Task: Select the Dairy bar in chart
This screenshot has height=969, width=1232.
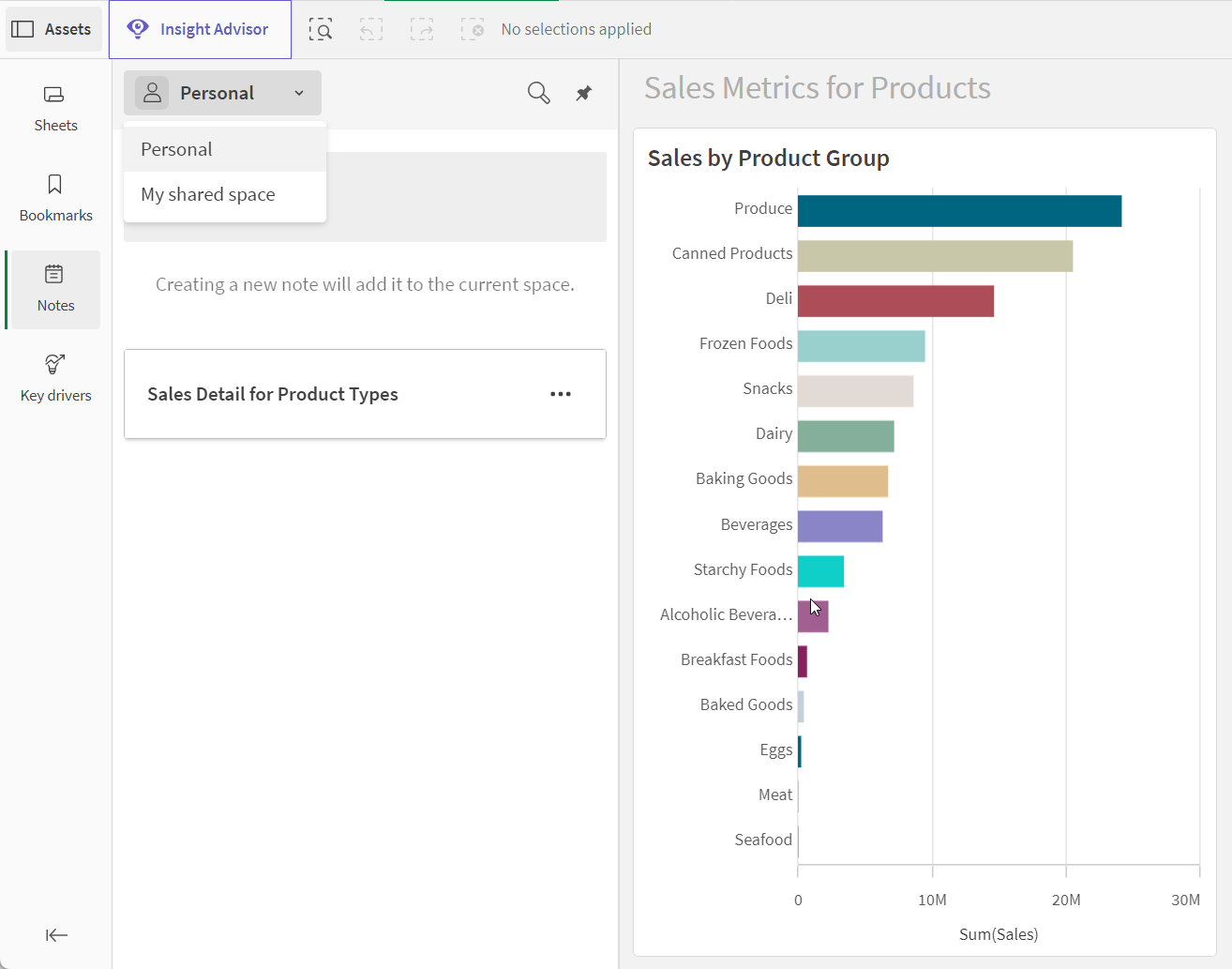Action: (846, 436)
